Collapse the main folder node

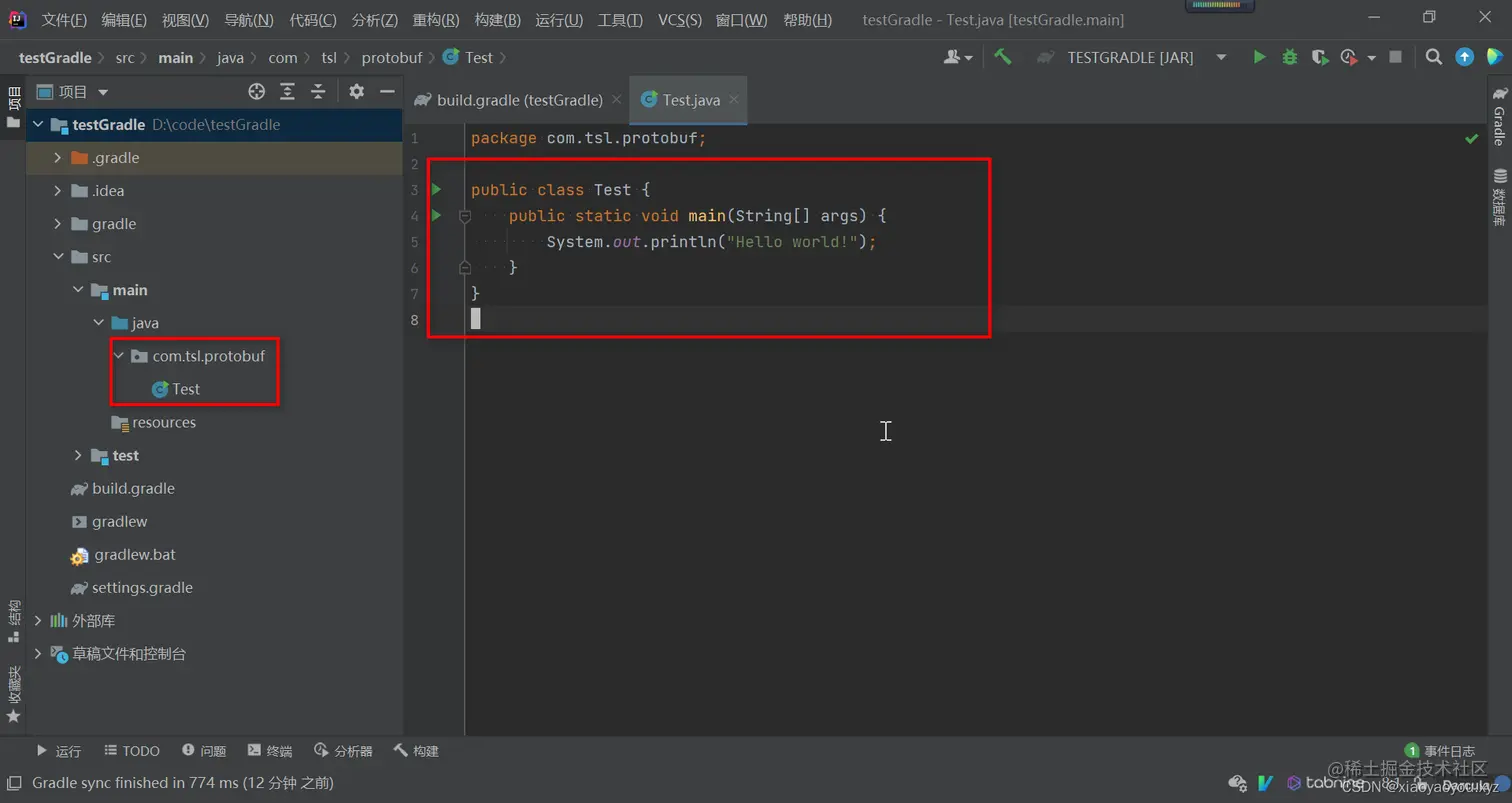tap(77, 290)
